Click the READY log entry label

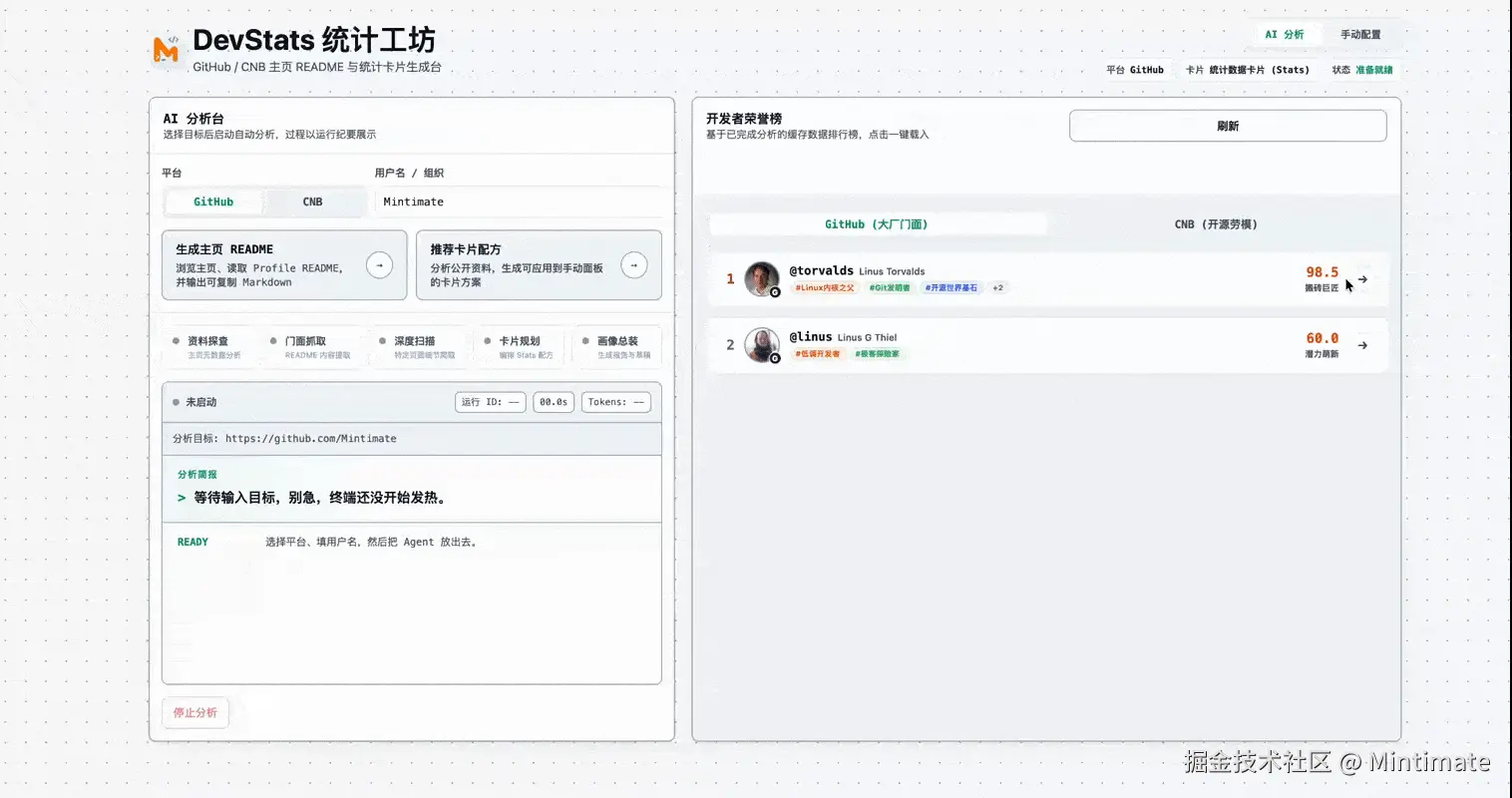click(192, 543)
